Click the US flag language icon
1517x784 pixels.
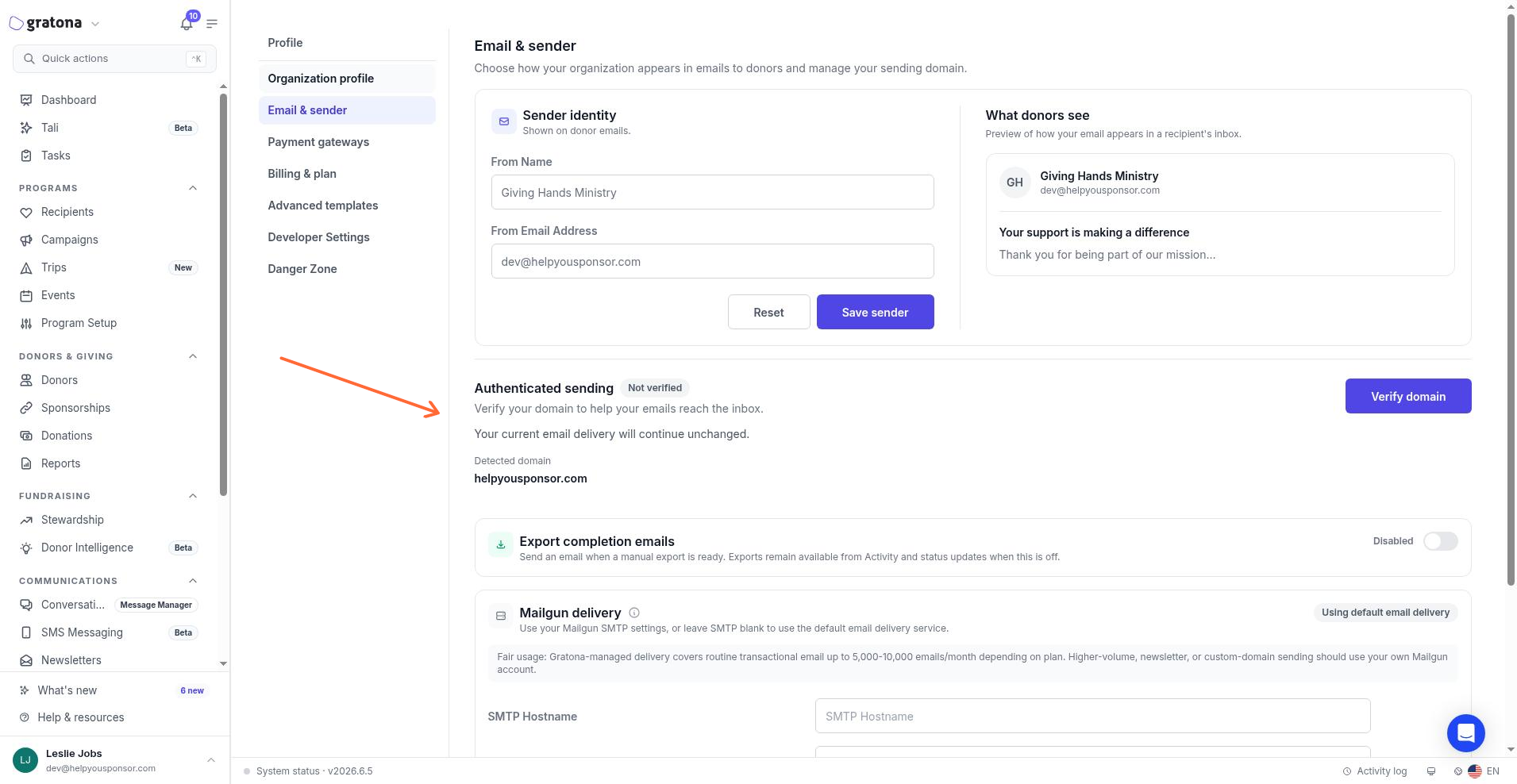coord(1475,771)
